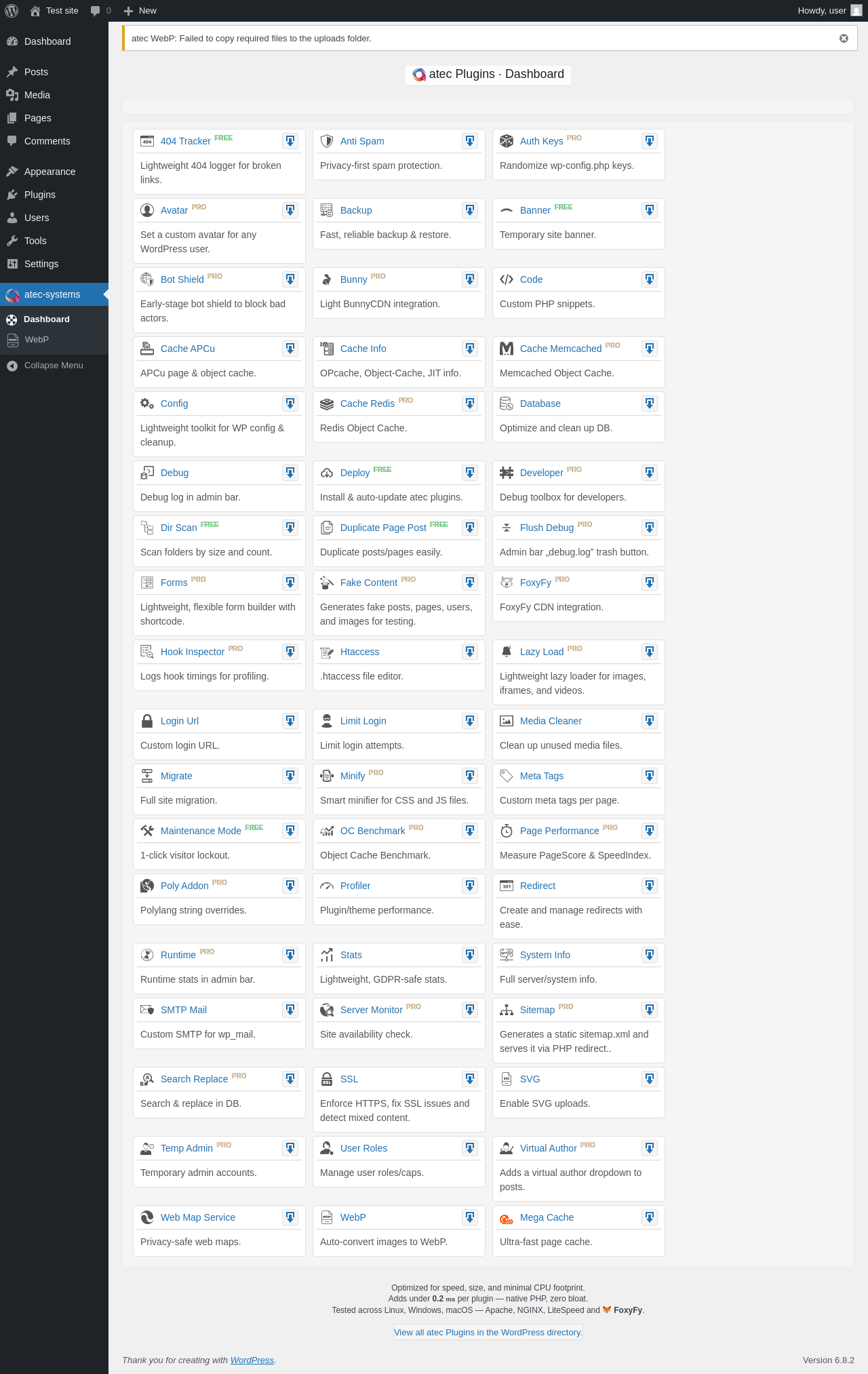Open the Howdy user account menu

click(830, 11)
